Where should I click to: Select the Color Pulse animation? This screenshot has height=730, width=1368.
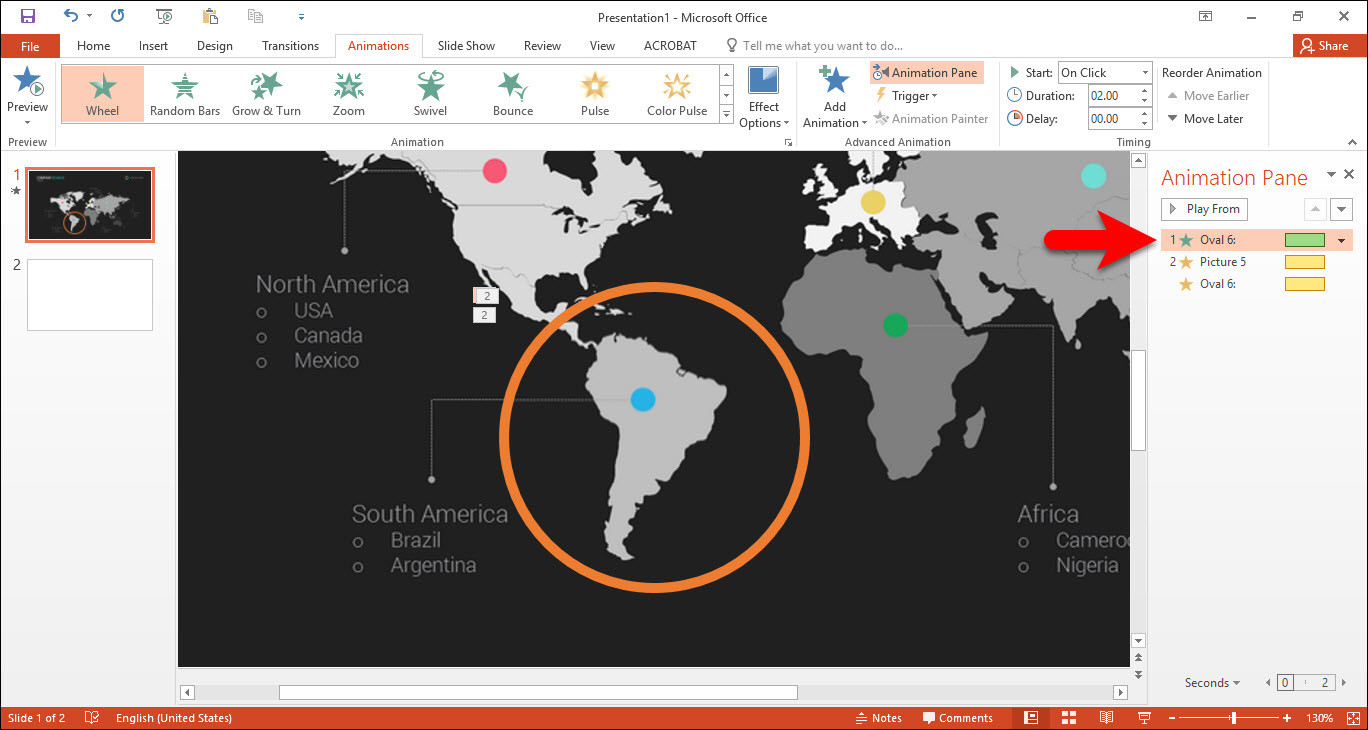pyautogui.click(x=677, y=94)
